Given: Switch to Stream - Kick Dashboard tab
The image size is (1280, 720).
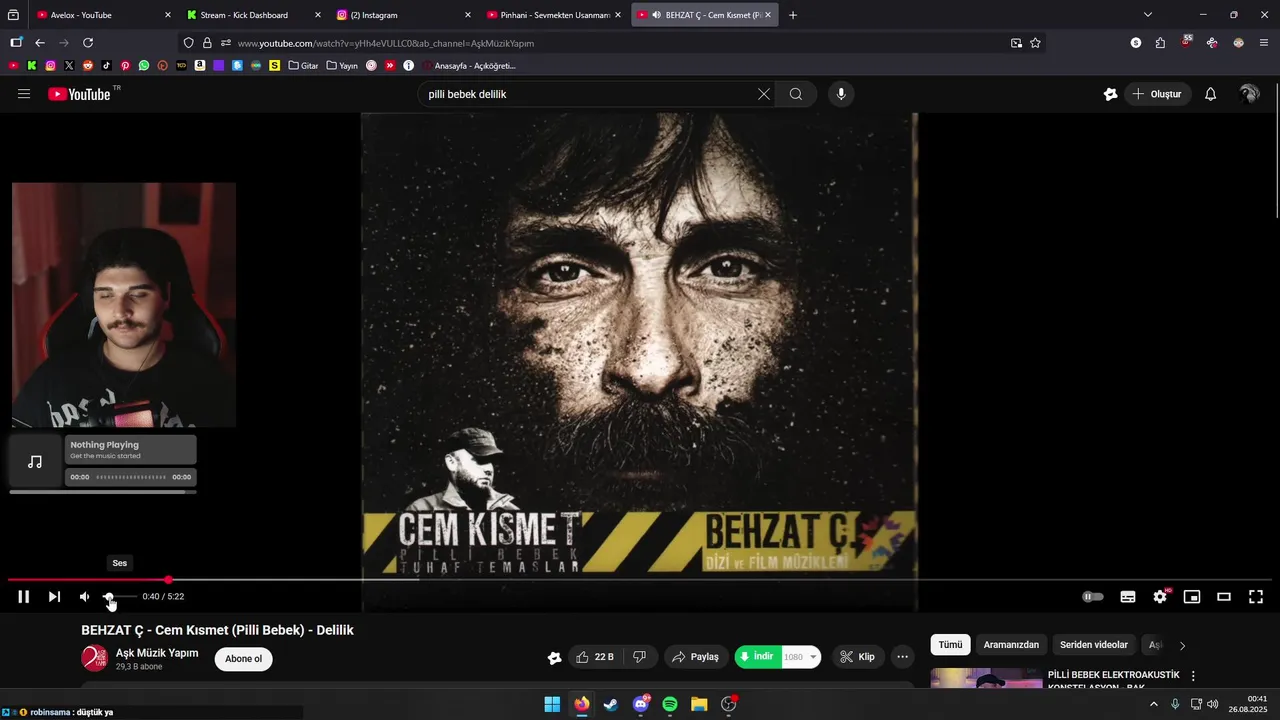Looking at the screenshot, I should tap(254, 15).
